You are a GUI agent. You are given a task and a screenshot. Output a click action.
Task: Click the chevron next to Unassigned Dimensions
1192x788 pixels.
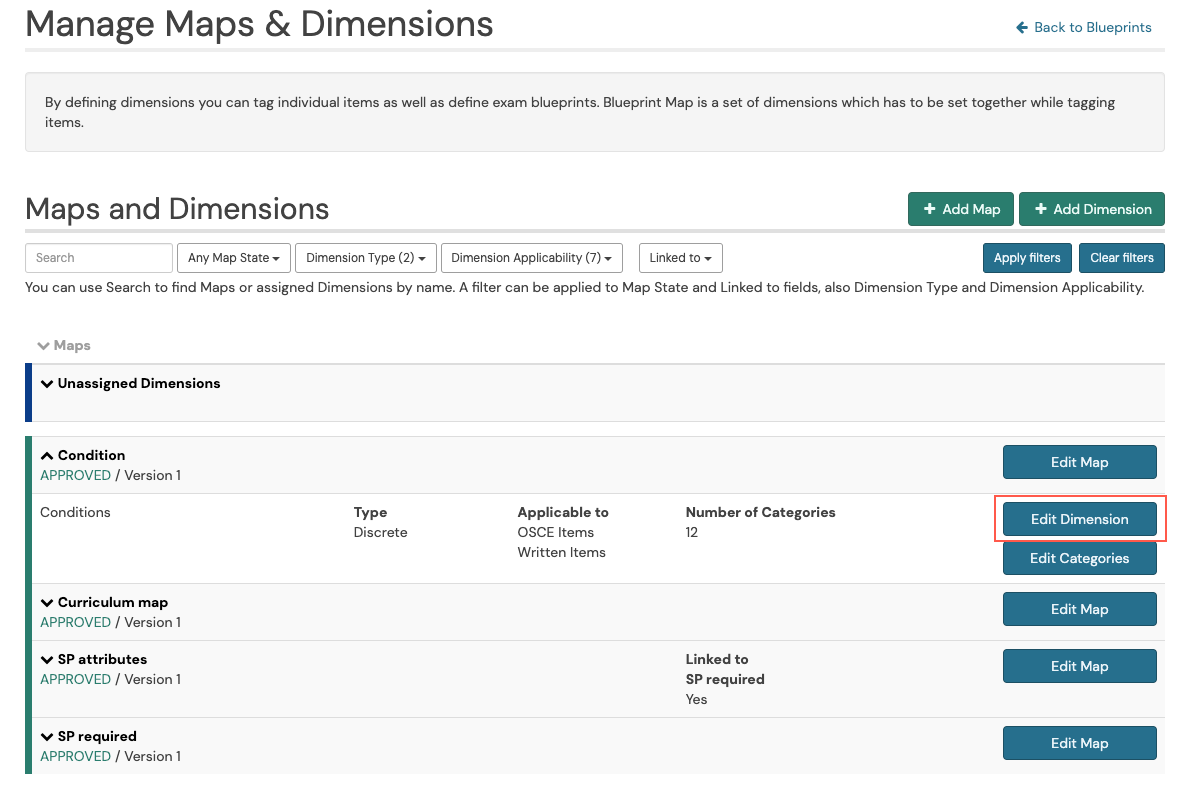coord(47,383)
